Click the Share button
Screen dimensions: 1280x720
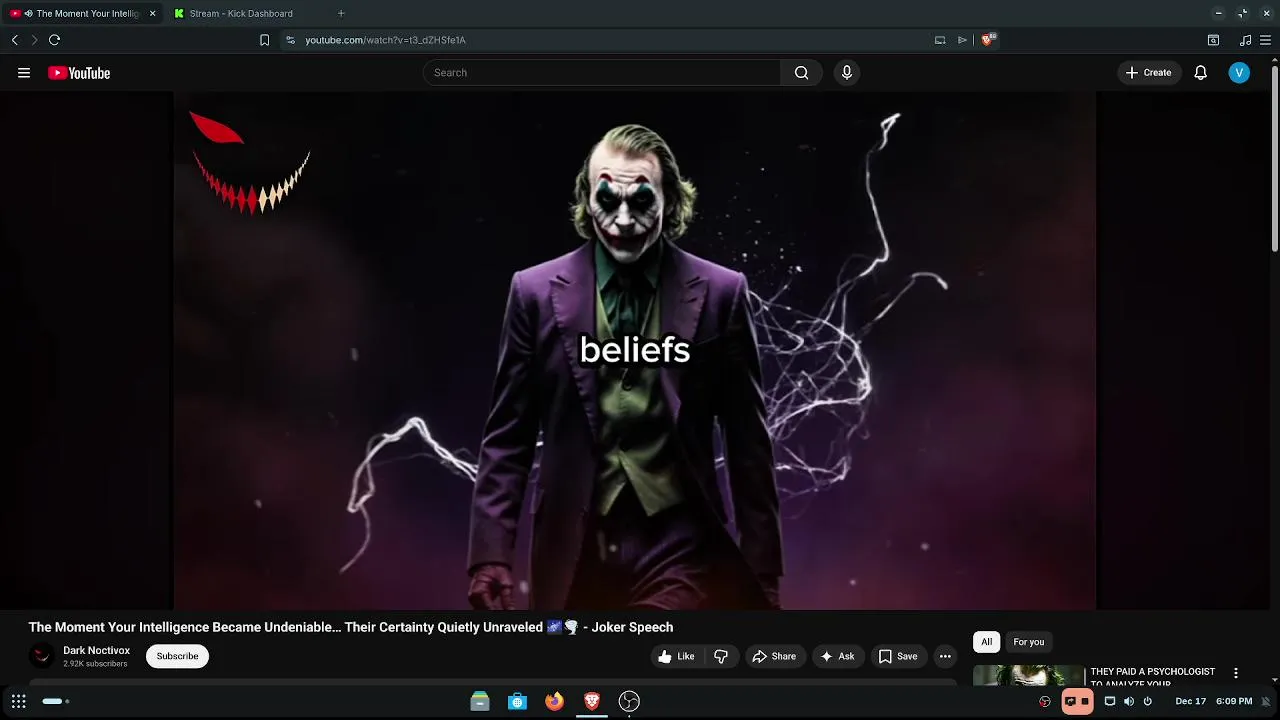[x=774, y=656]
